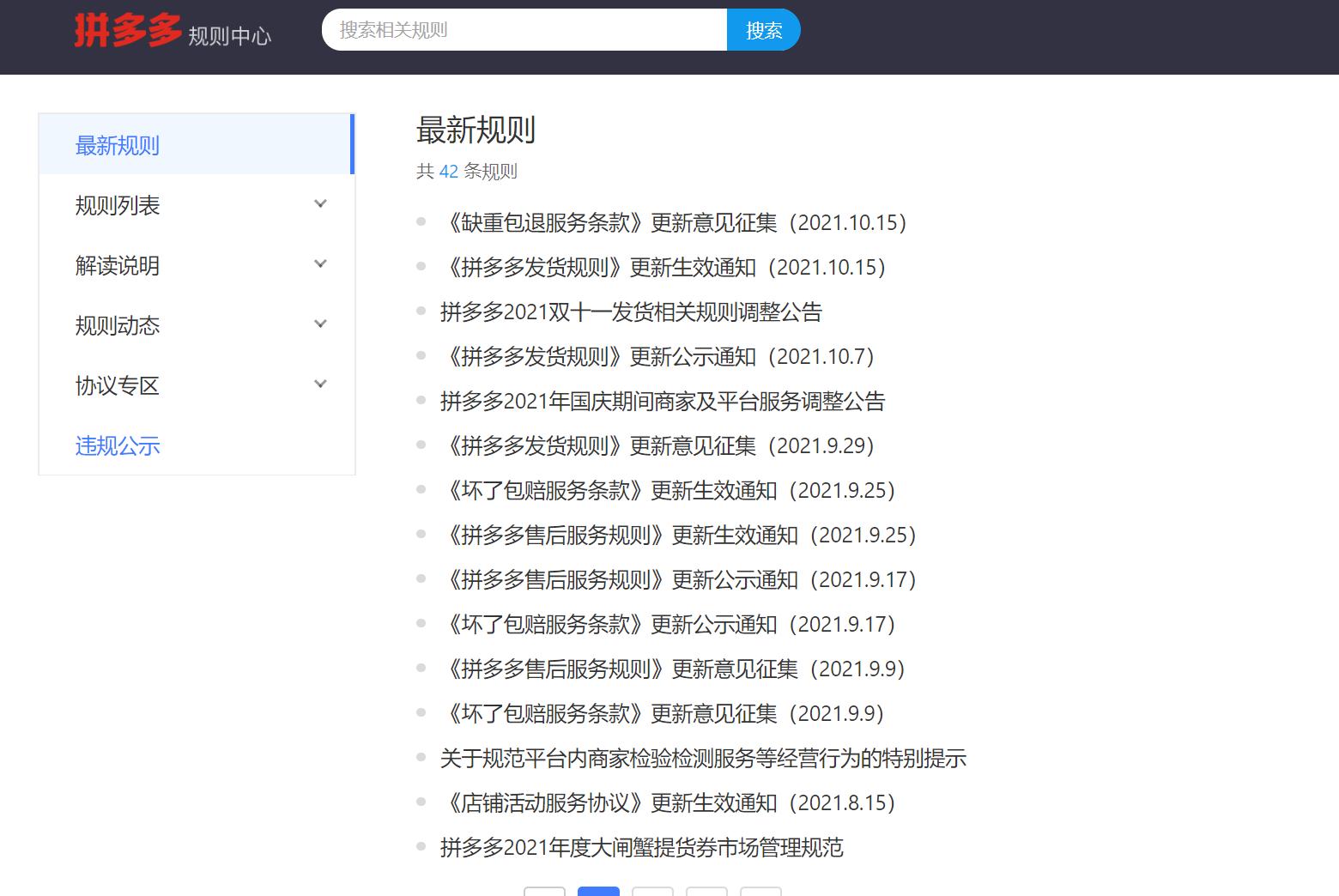Open 《缺重包退服务条款》更新意见征集 rule
The height and width of the screenshot is (896, 1339).
(674, 222)
